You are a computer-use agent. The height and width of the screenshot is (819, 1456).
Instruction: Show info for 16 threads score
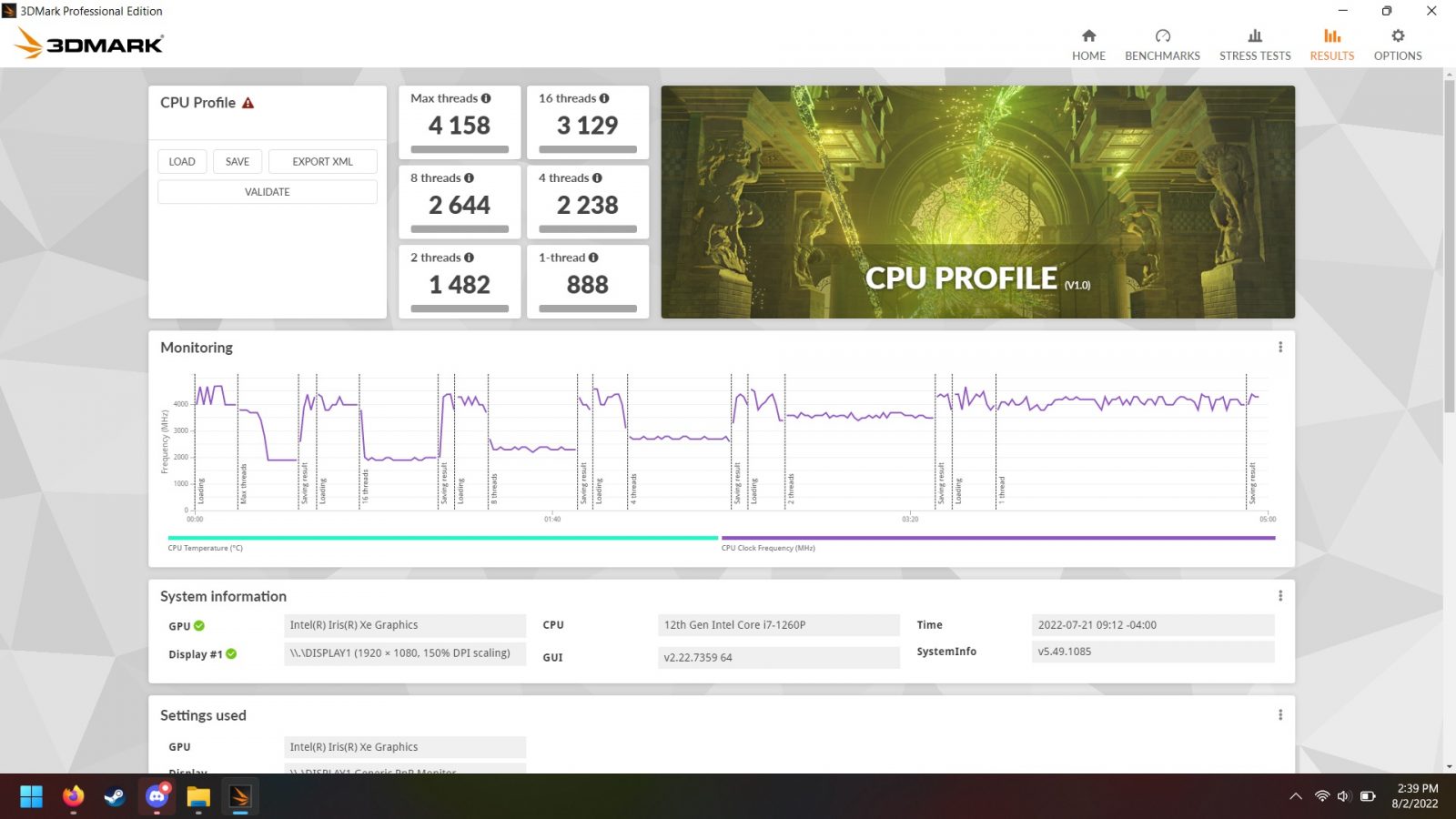click(x=604, y=98)
